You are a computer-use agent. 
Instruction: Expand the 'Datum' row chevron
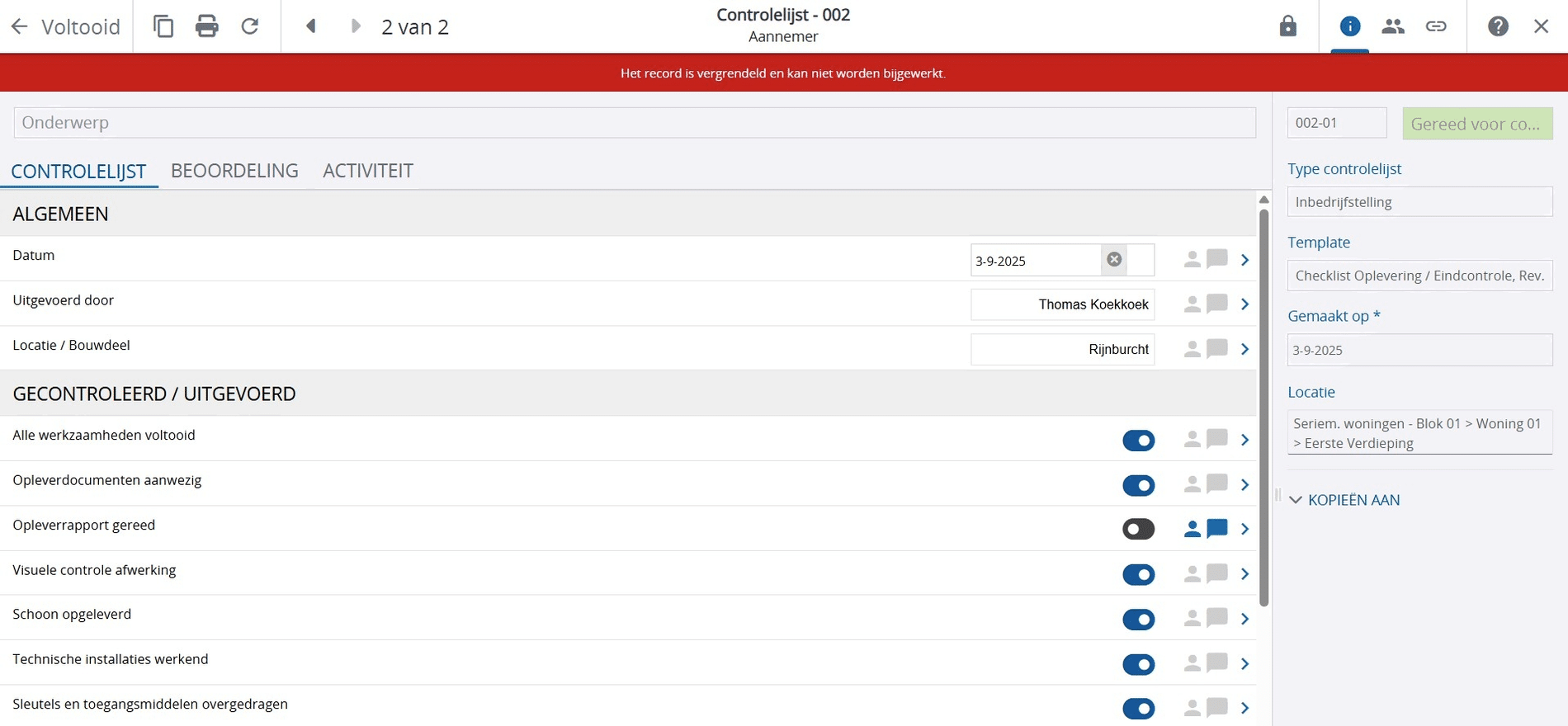1244,261
